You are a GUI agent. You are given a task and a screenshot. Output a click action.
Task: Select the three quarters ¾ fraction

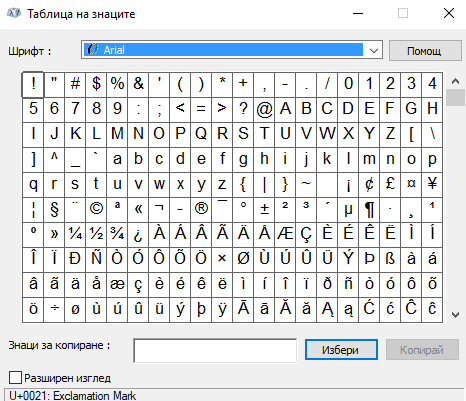(x=117, y=235)
